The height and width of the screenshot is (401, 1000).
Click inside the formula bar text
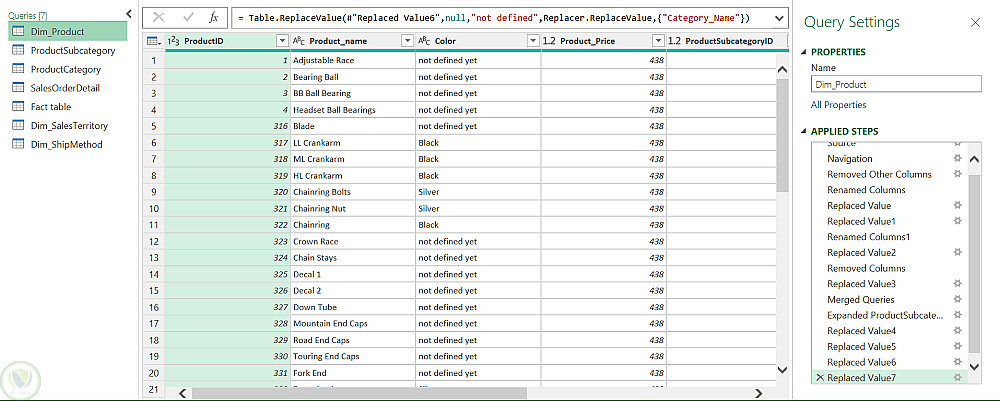click(494, 18)
